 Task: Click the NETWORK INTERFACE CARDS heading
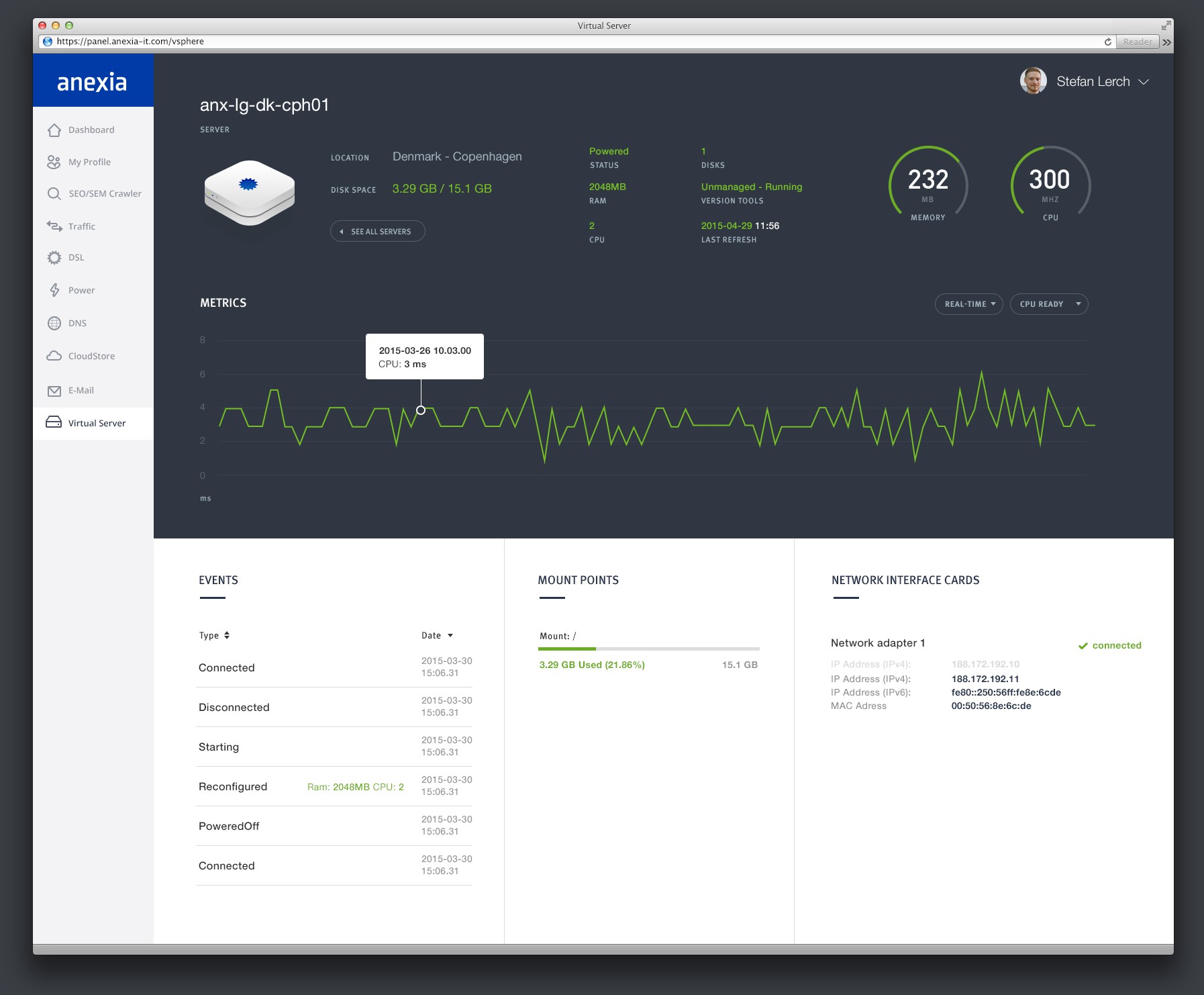click(x=905, y=580)
